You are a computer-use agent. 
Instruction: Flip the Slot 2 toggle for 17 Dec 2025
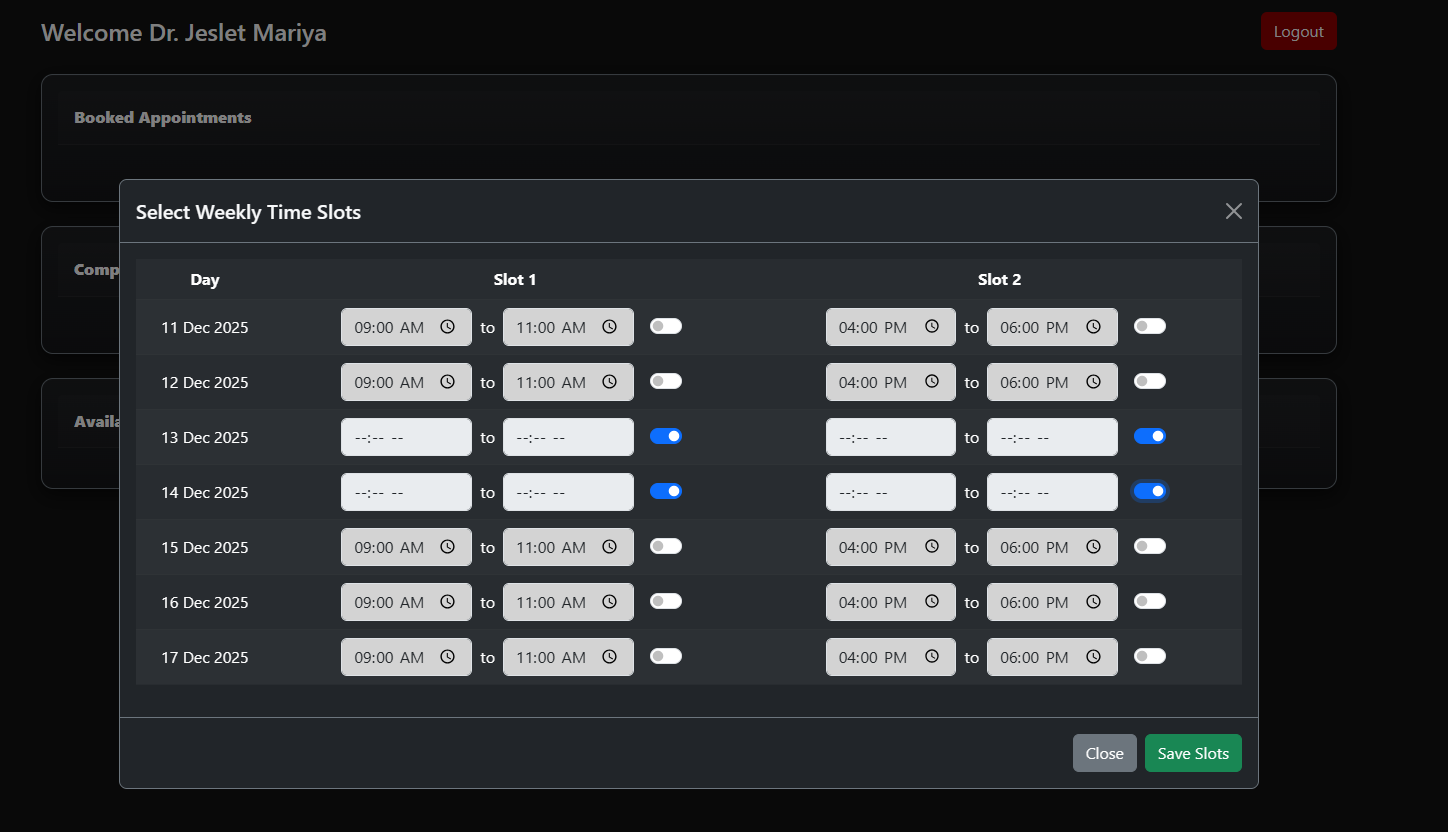pos(1150,656)
